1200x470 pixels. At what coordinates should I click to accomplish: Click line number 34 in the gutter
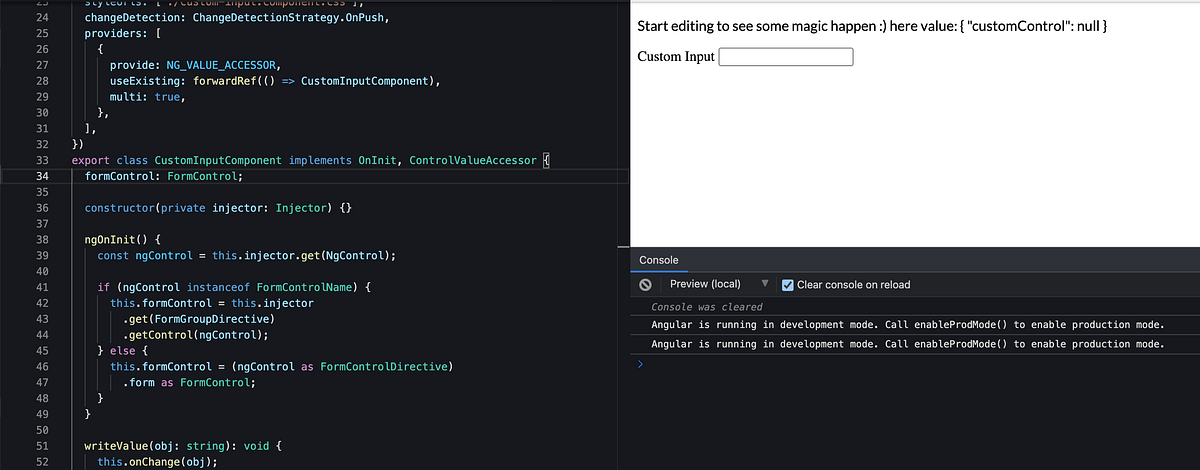tap(42, 176)
